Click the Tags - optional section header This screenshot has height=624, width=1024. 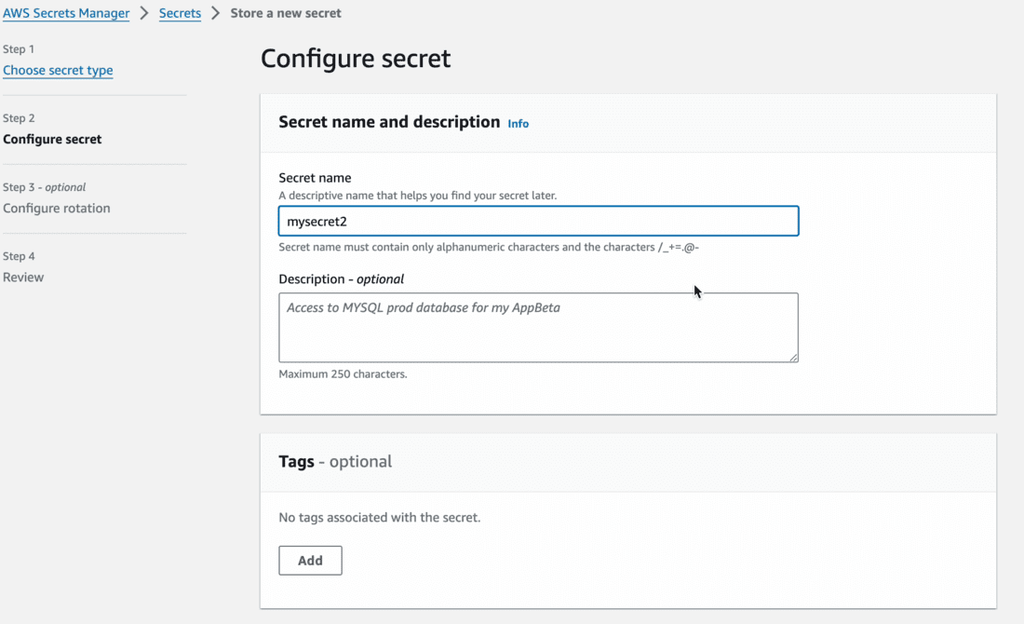334,461
